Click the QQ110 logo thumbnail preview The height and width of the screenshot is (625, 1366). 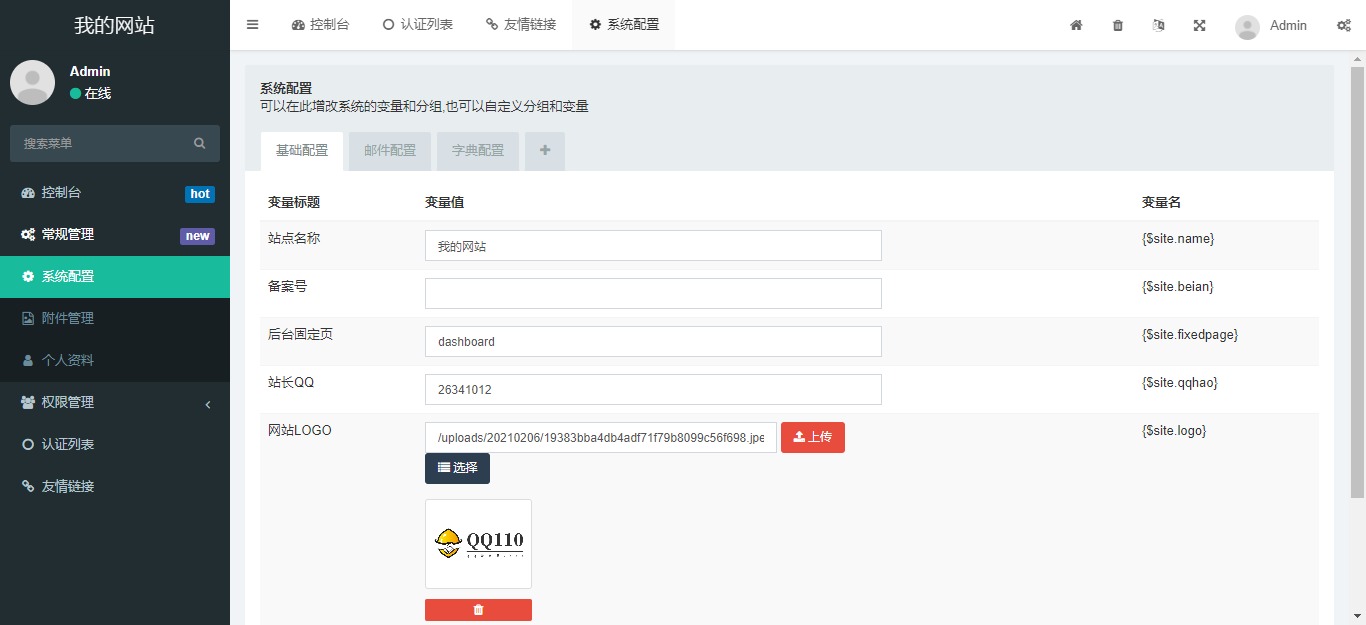click(x=478, y=544)
